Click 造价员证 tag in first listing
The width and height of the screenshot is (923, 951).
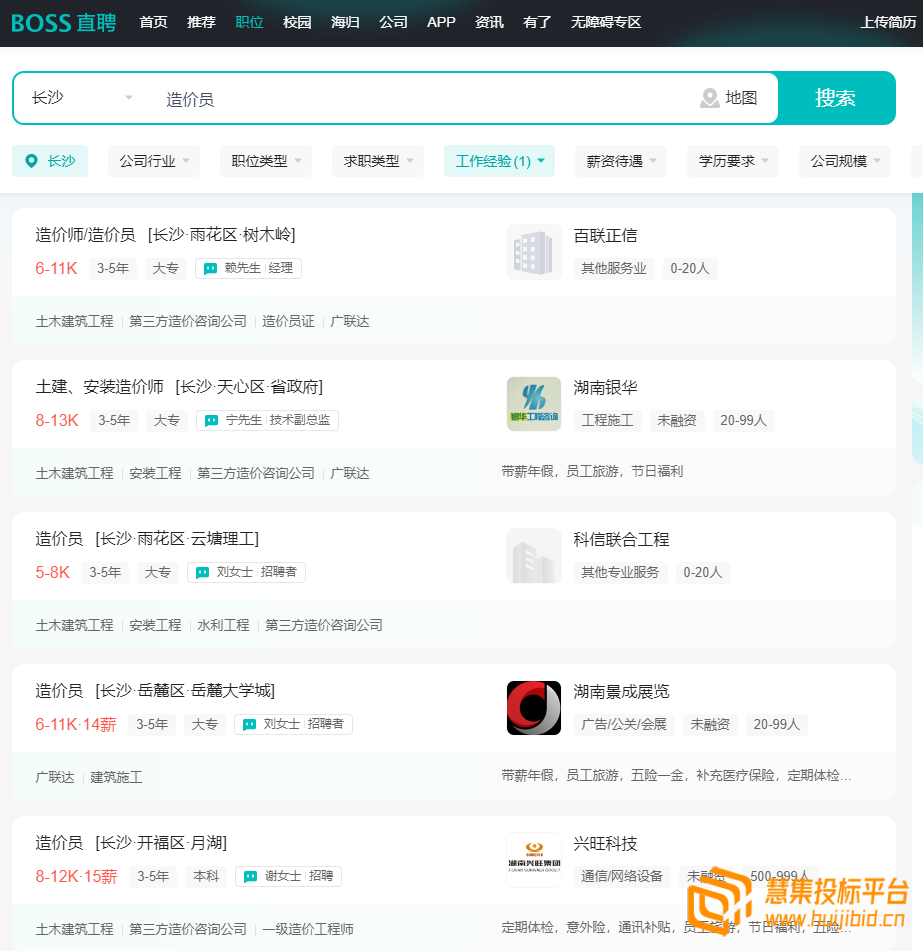288,321
